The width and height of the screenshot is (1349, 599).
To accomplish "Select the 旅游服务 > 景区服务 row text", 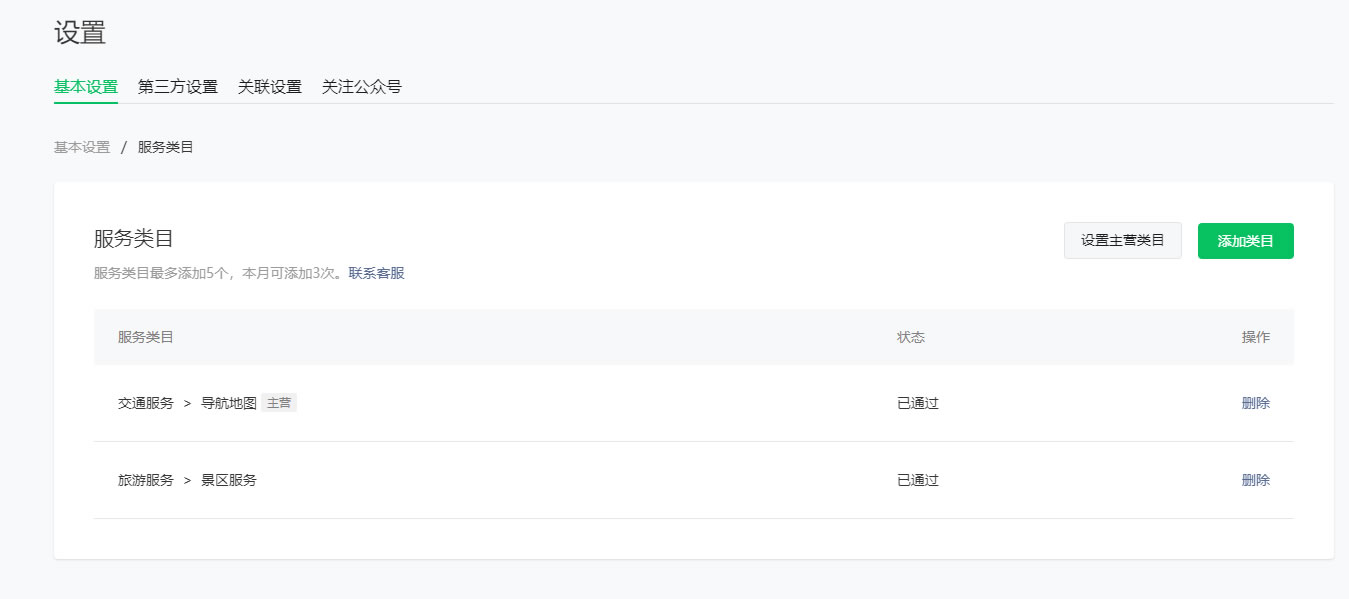I will [187, 480].
